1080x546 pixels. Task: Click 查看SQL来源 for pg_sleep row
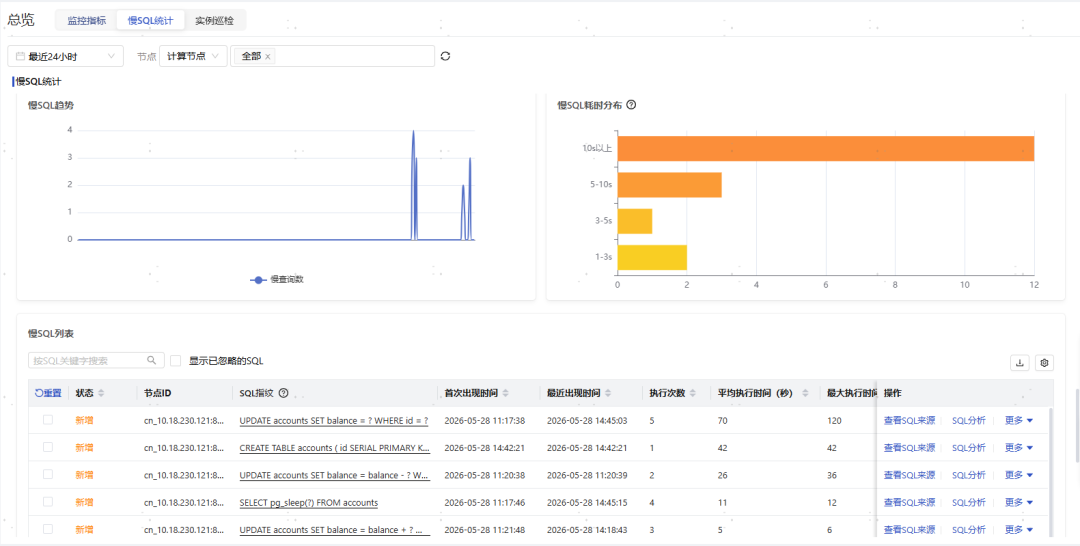click(x=909, y=502)
